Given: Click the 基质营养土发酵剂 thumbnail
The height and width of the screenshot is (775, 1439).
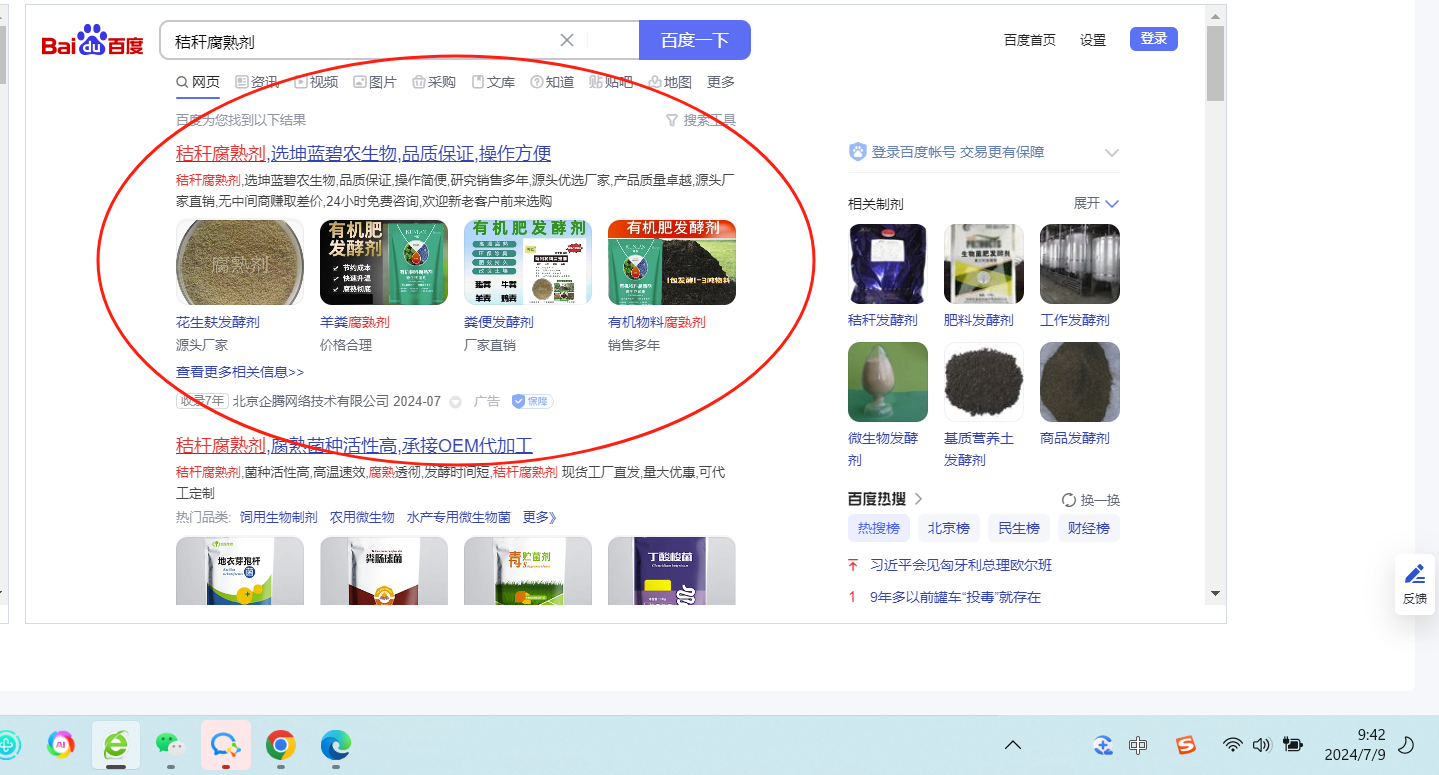Looking at the screenshot, I should [984, 382].
